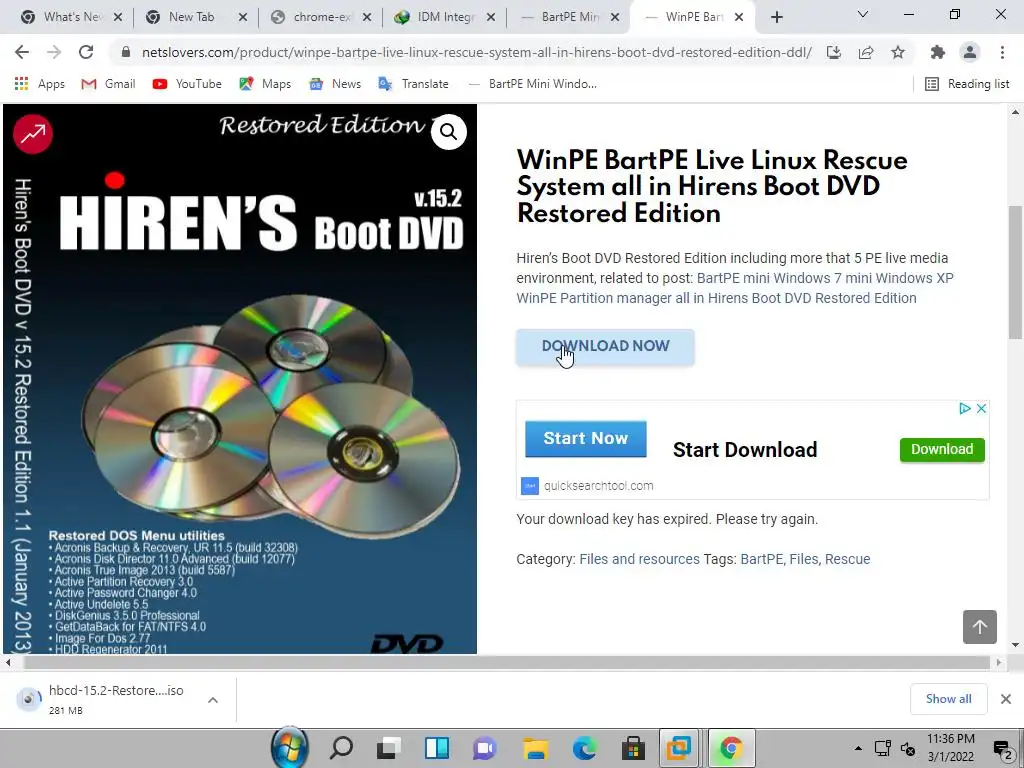Viewport: 1024px width, 768px height.
Task: Bookmark this page with the star icon
Action: (898, 52)
